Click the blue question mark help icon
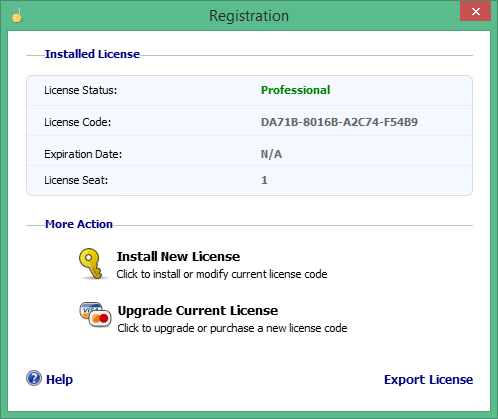498x419 pixels. 34,378
